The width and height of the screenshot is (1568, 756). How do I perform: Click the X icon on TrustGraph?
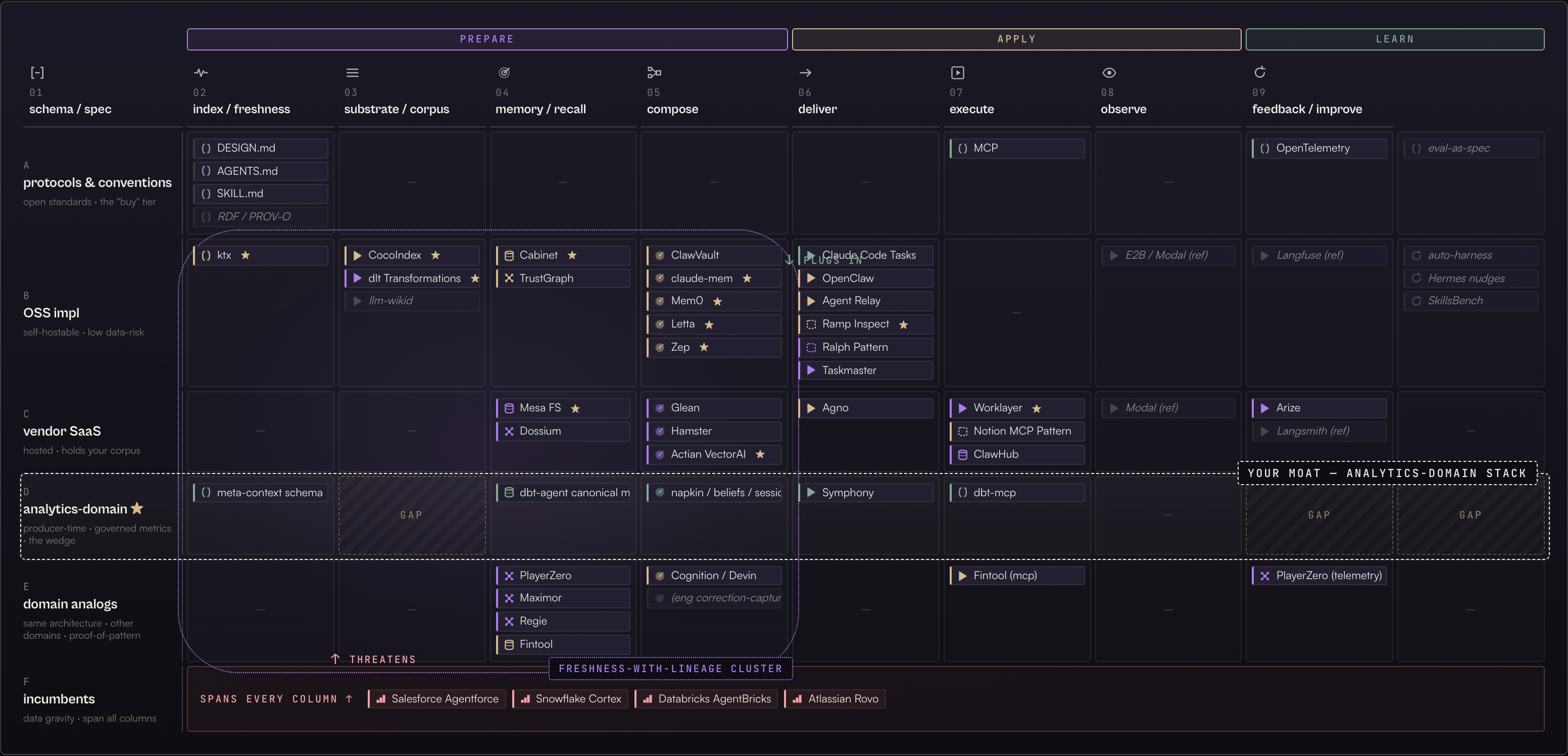click(509, 278)
